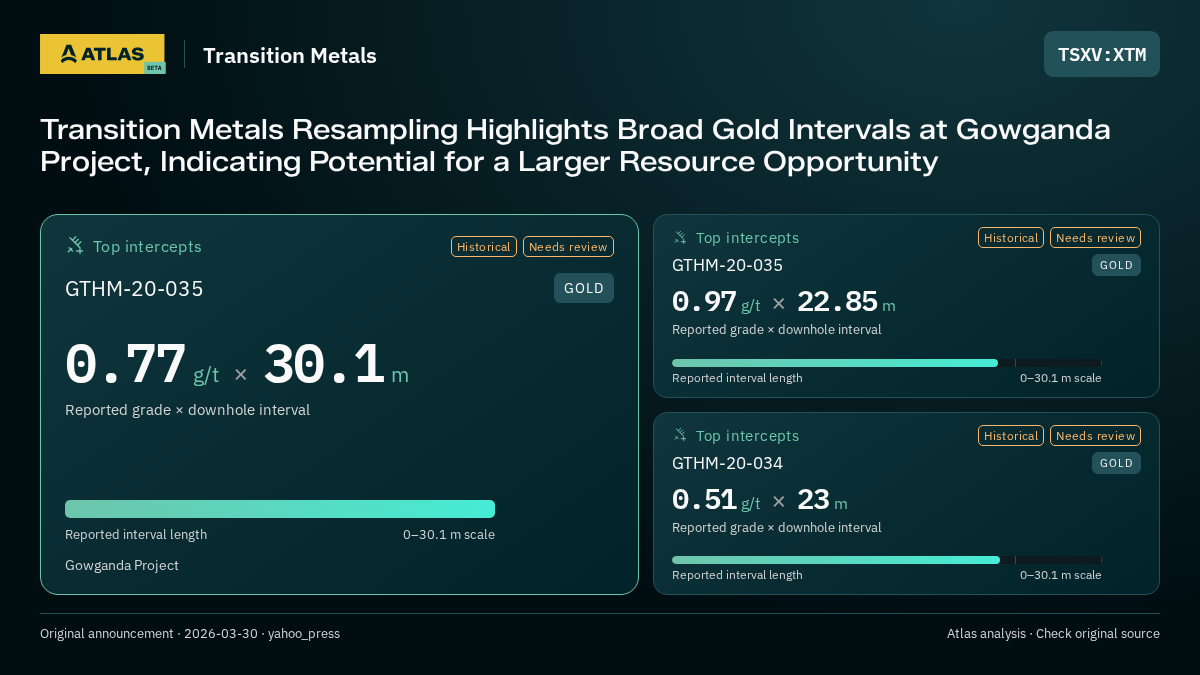The image size is (1200, 675).
Task: Click the GOLD badge in the 0.77 g/t card
Action: (x=584, y=288)
